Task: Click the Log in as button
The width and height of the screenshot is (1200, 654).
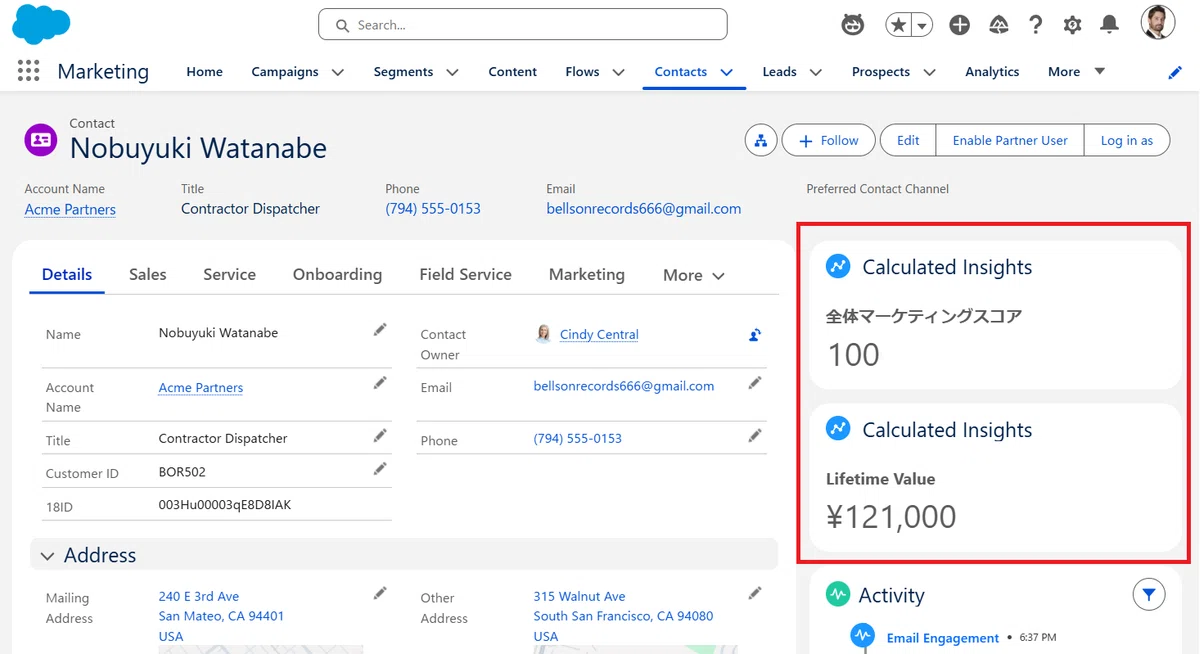Action: [x=1127, y=141]
